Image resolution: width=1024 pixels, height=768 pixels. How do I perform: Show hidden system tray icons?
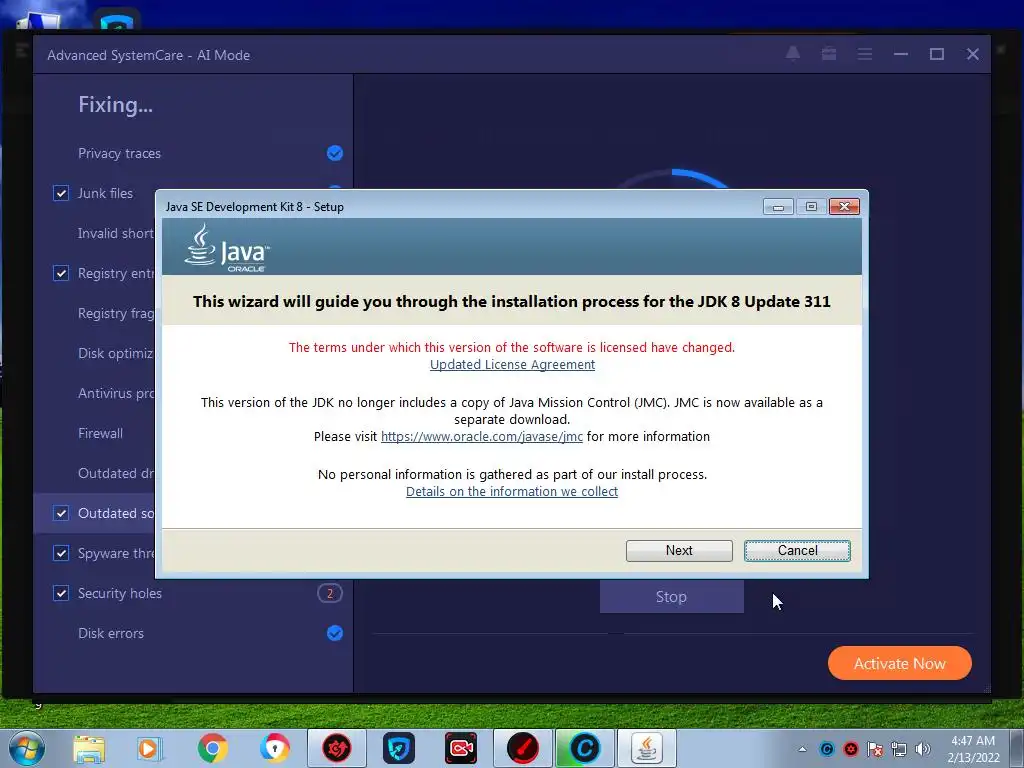tap(802, 749)
